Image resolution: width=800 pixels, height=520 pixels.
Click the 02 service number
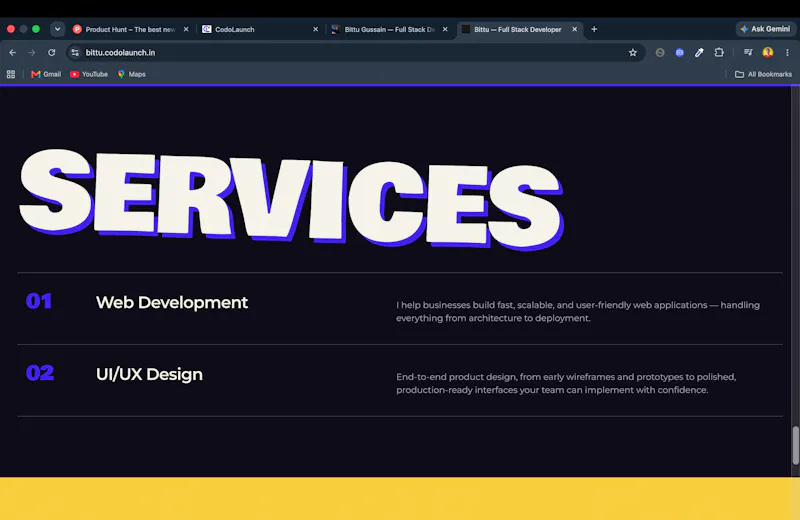(x=40, y=373)
